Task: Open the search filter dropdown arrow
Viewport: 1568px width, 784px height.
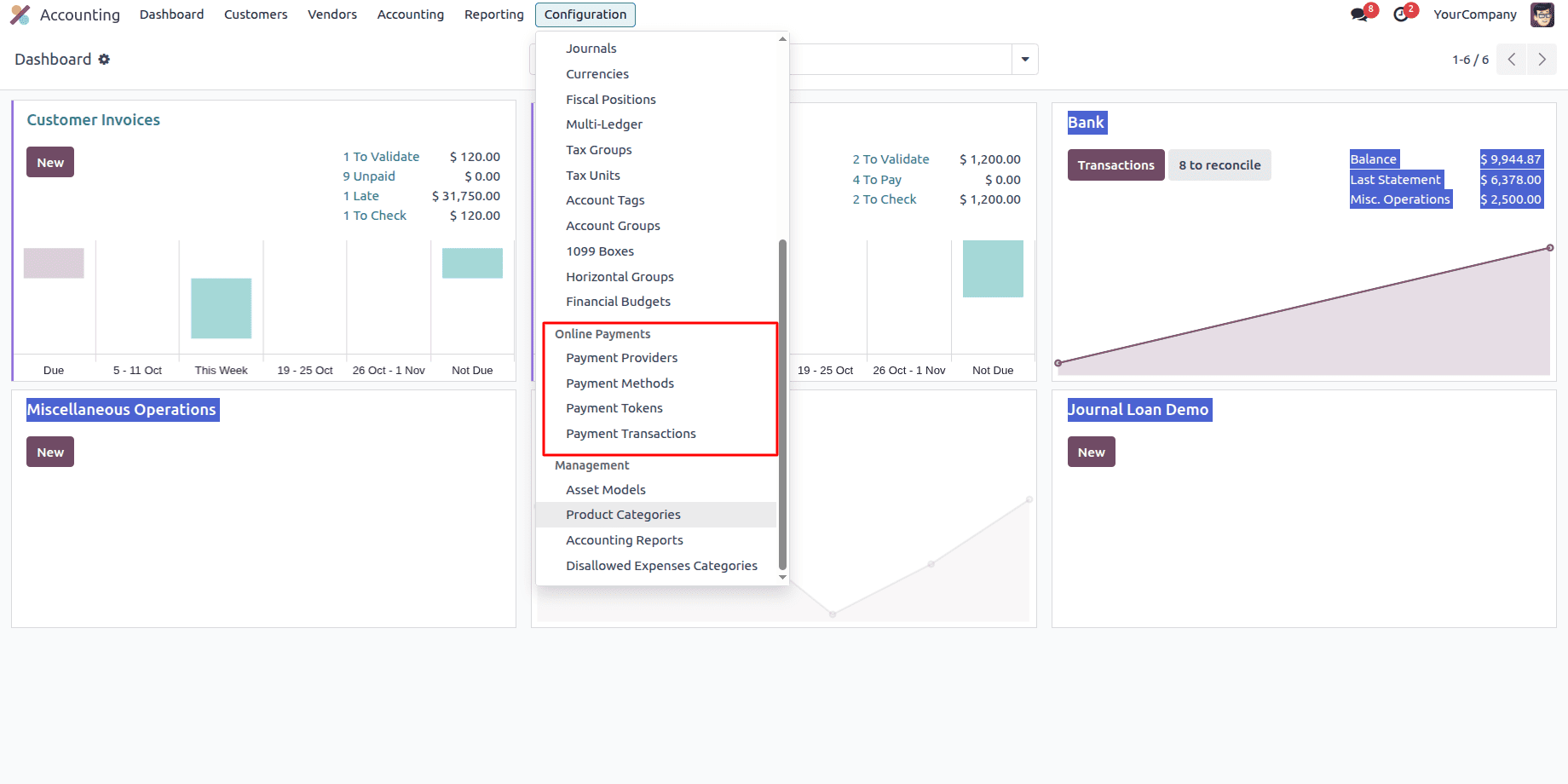Action: 1024,59
